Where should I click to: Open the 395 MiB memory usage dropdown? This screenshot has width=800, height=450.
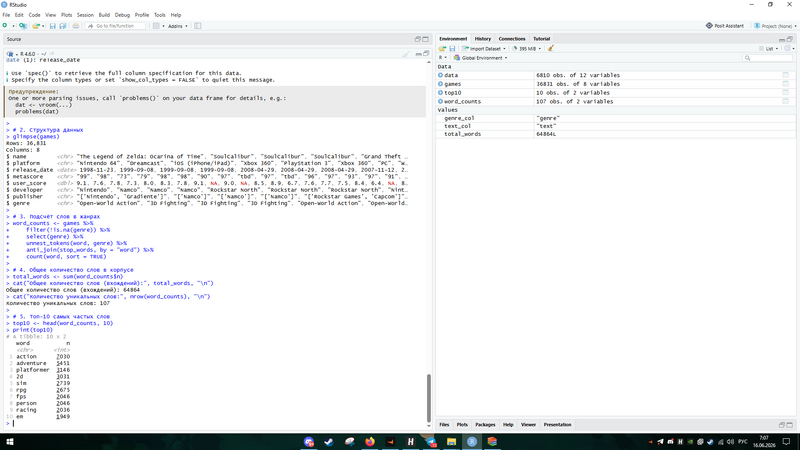(x=527, y=48)
